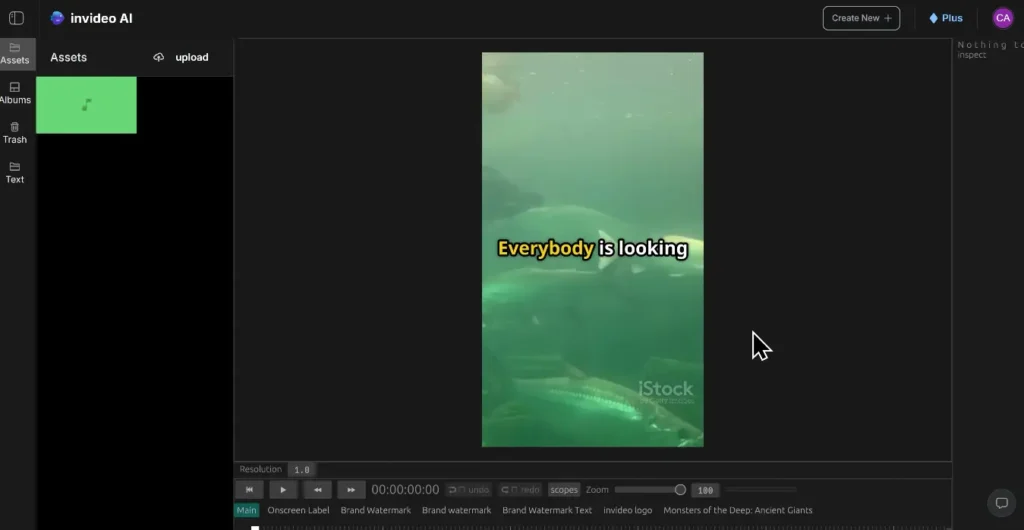Open the Assets folder in sidebar
Image resolution: width=1024 pixels, height=530 pixels.
[x=15, y=54]
